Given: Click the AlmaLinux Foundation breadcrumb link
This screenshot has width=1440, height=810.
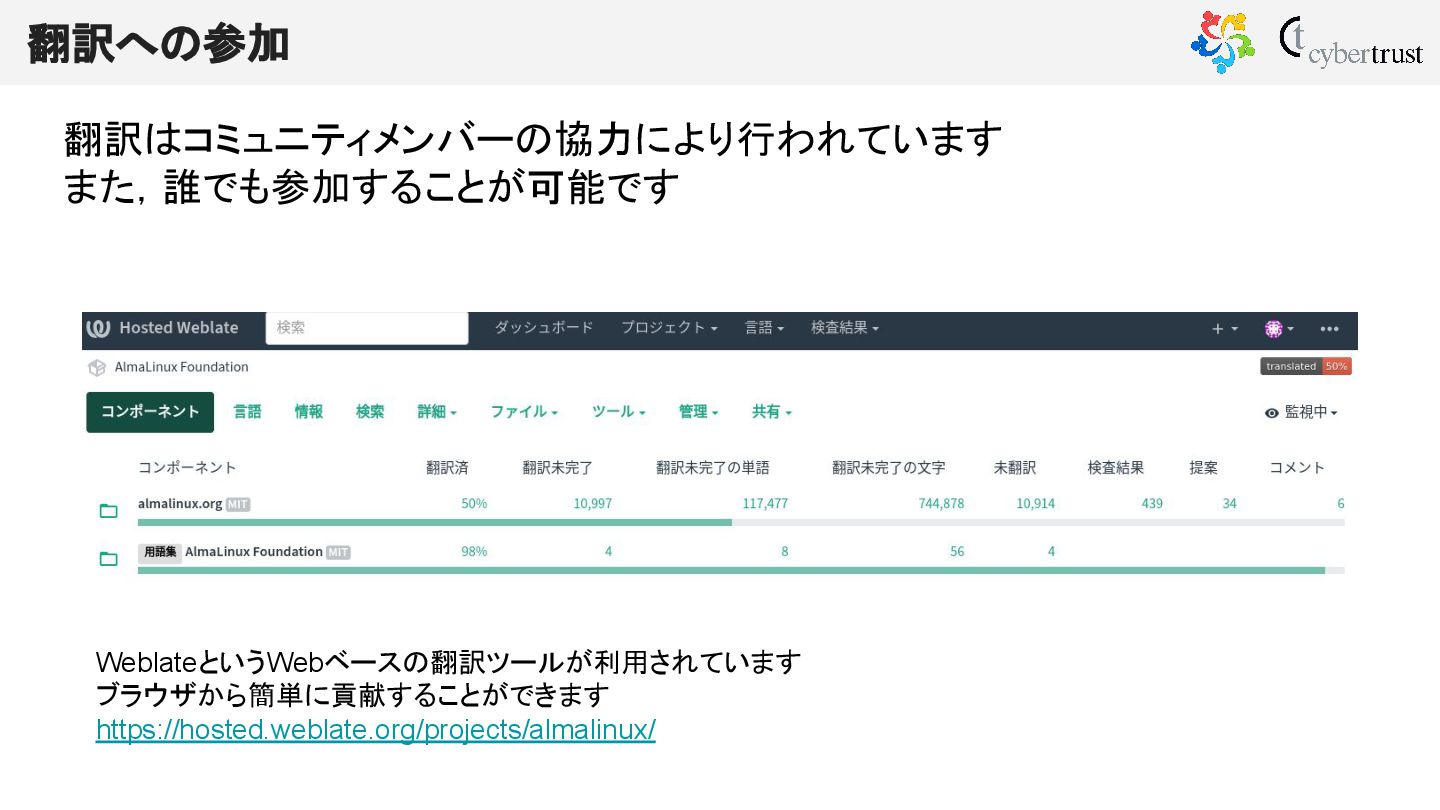Looking at the screenshot, I should pyautogui.click(x=182, y=367).
